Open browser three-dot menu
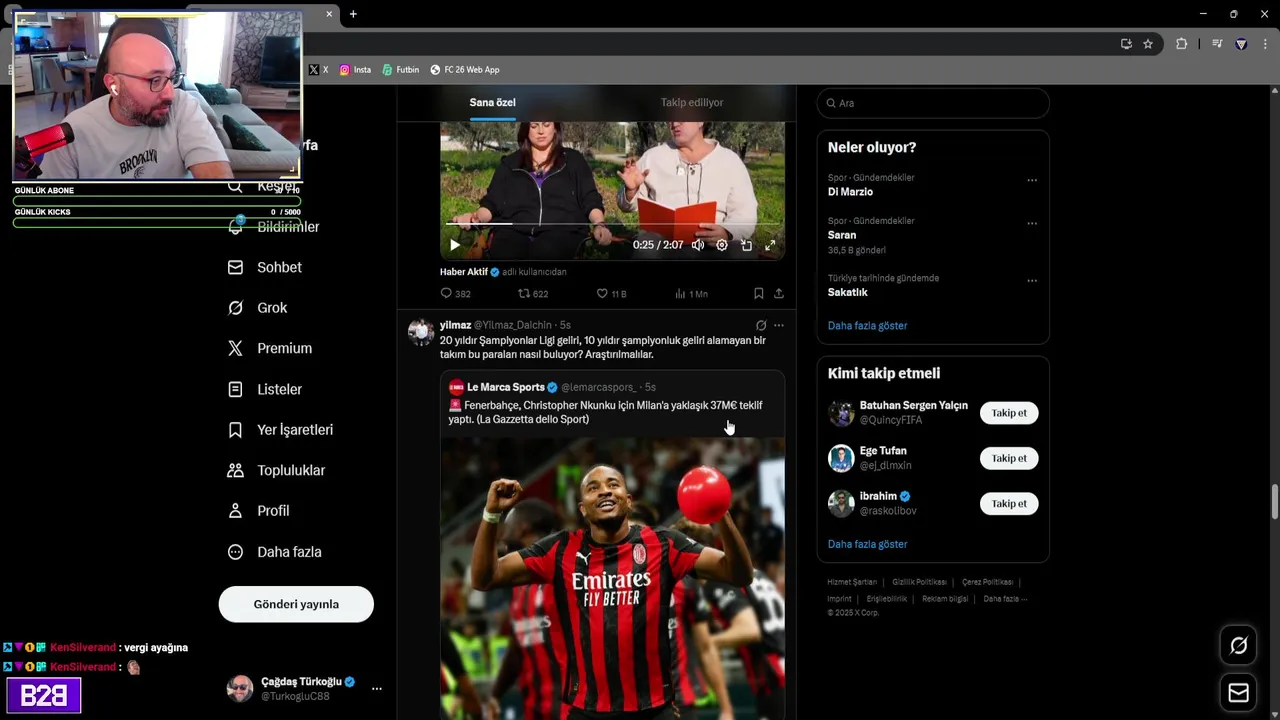Screen dimensions: 1280x720 coord(1265,44)
